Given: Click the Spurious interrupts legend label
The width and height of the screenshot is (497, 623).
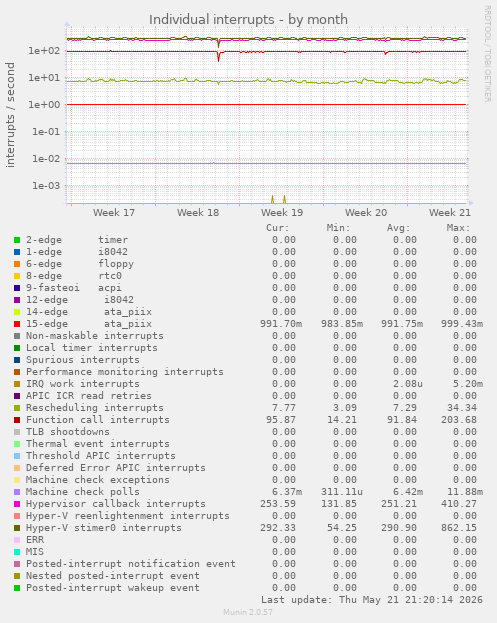Looking at the screenshot, I should pyautogui.click(x=83, y=360).
